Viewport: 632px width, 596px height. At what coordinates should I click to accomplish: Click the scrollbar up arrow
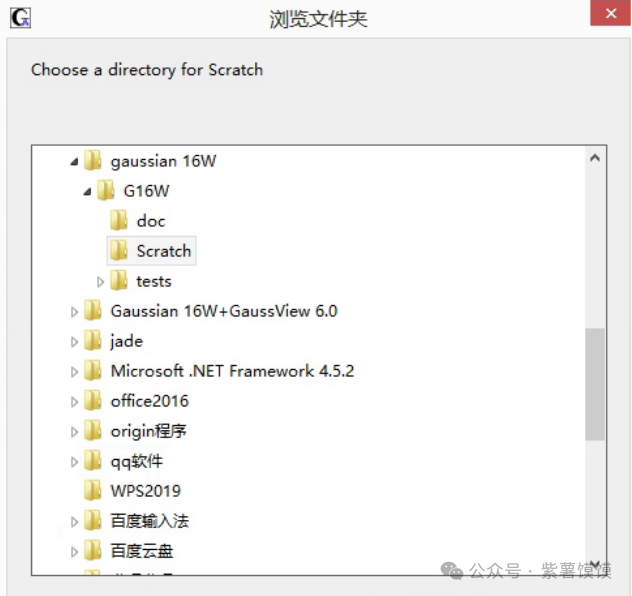coord(595,158)
